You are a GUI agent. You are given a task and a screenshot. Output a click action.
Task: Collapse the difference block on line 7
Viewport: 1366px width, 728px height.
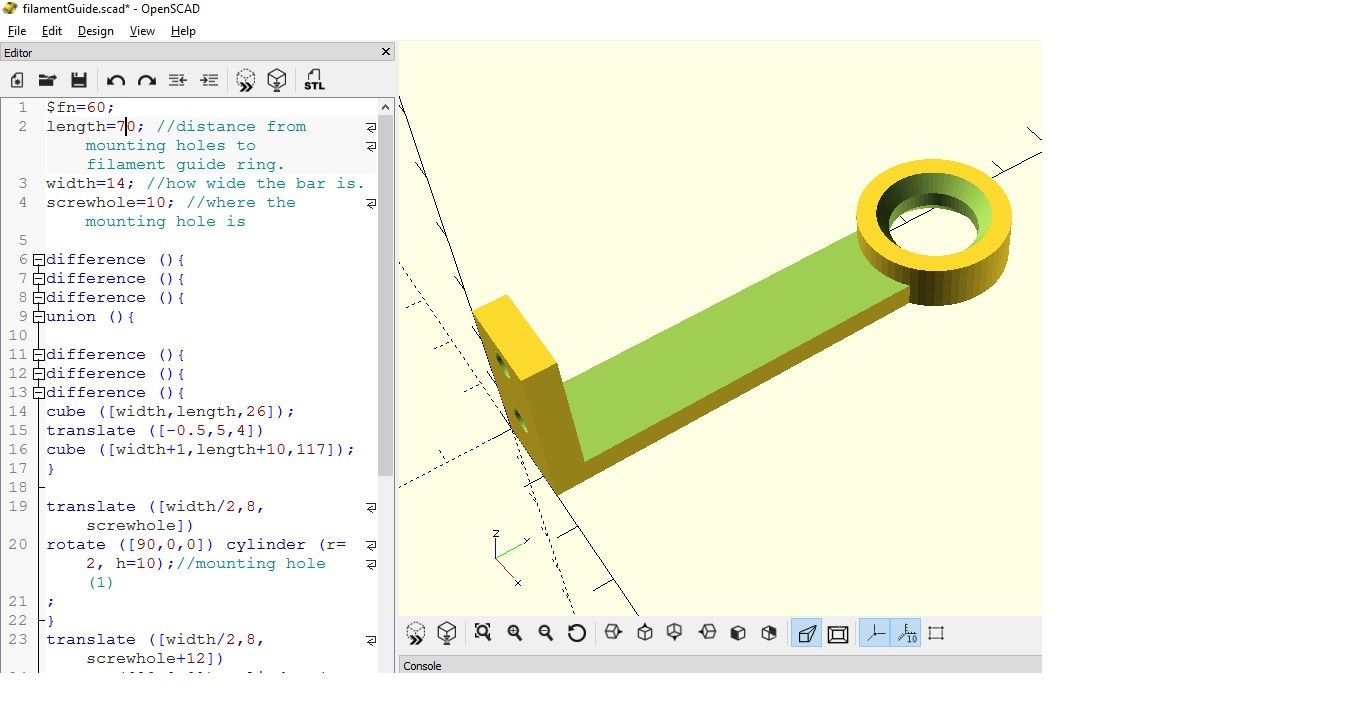pyautogui.click(x=39, y=279)
